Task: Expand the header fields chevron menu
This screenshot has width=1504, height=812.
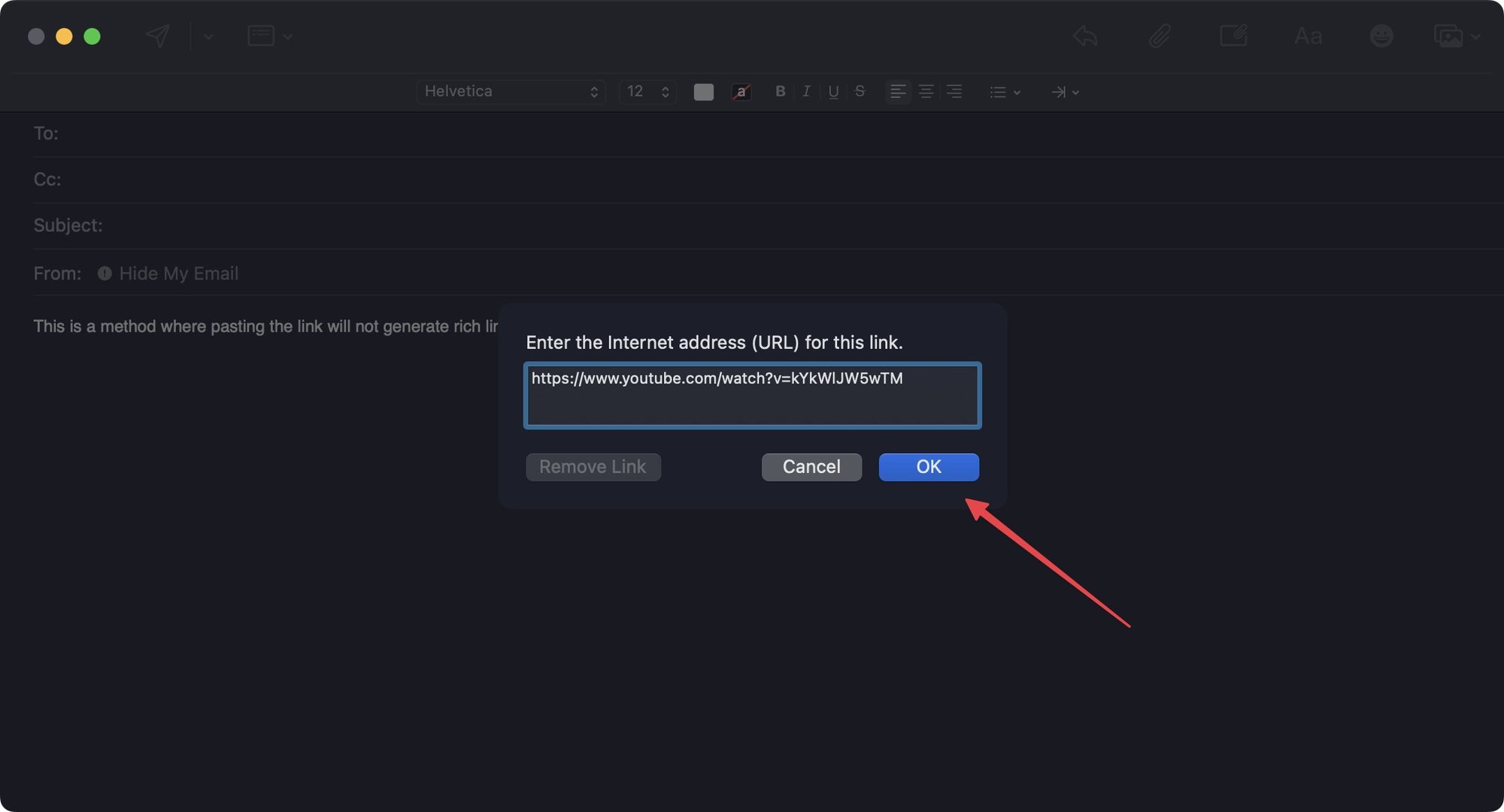Action: (x=287, y=36)
